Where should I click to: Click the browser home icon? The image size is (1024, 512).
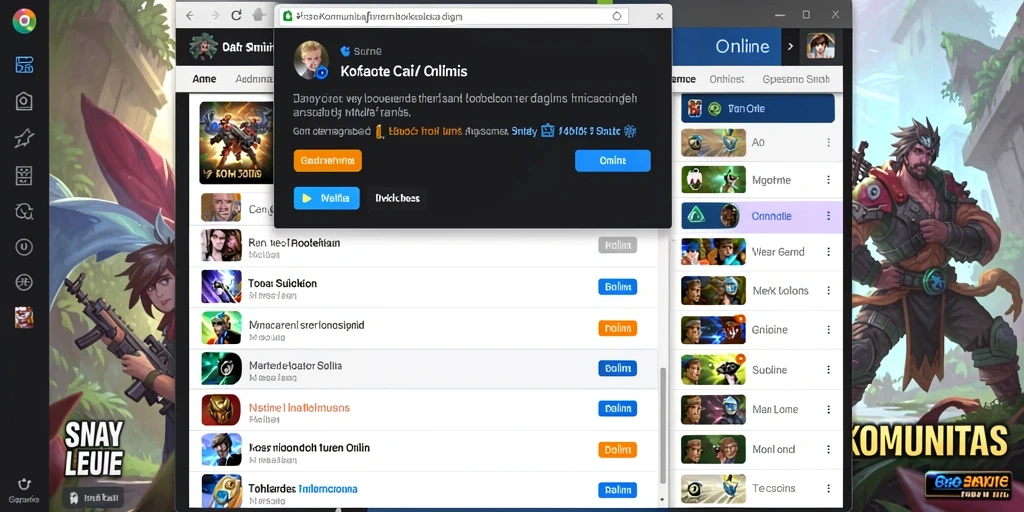[x=259, y=15]
